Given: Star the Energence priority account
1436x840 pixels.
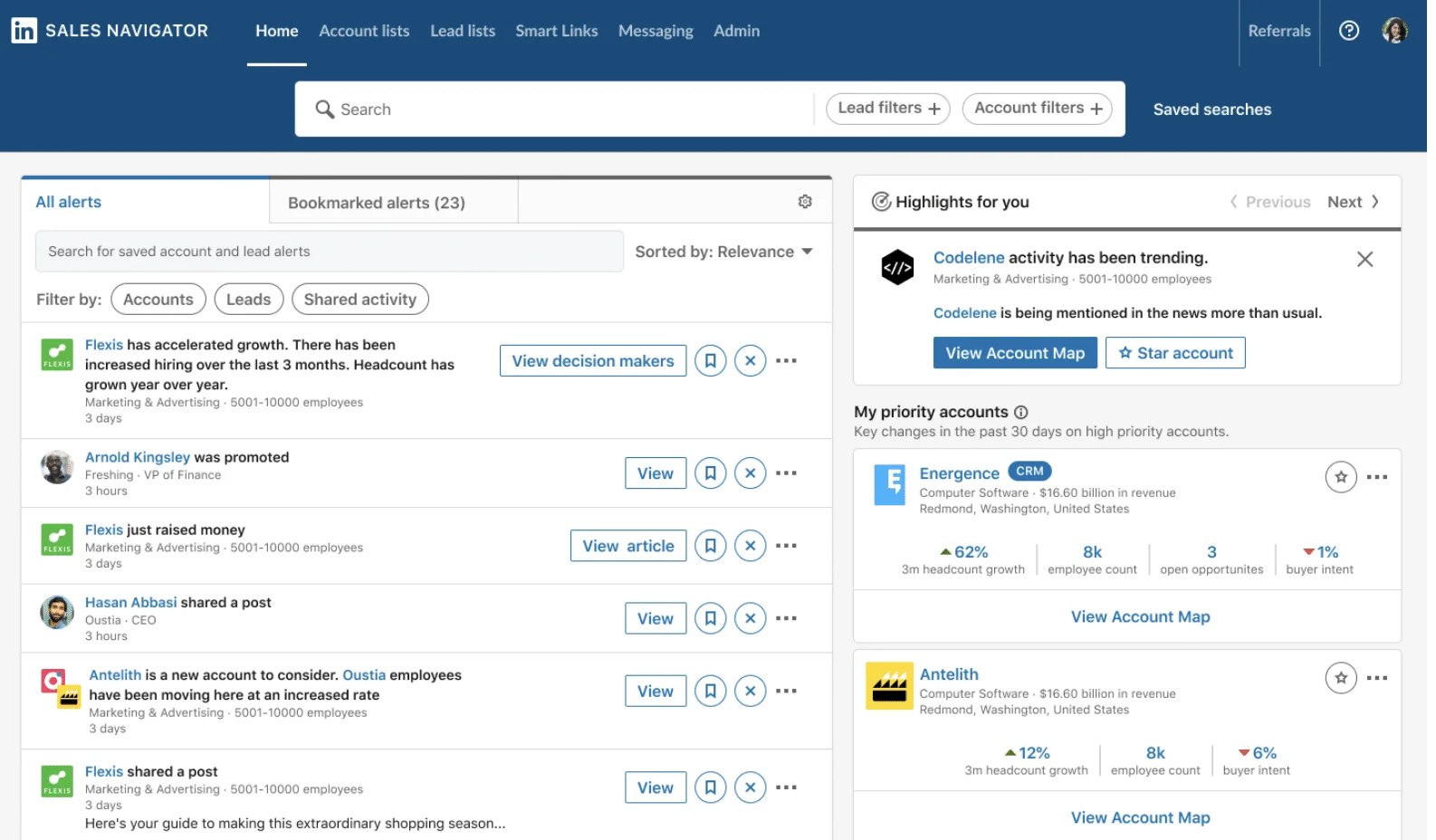Looking at the screenshot, I should [x=1341, y=477].
